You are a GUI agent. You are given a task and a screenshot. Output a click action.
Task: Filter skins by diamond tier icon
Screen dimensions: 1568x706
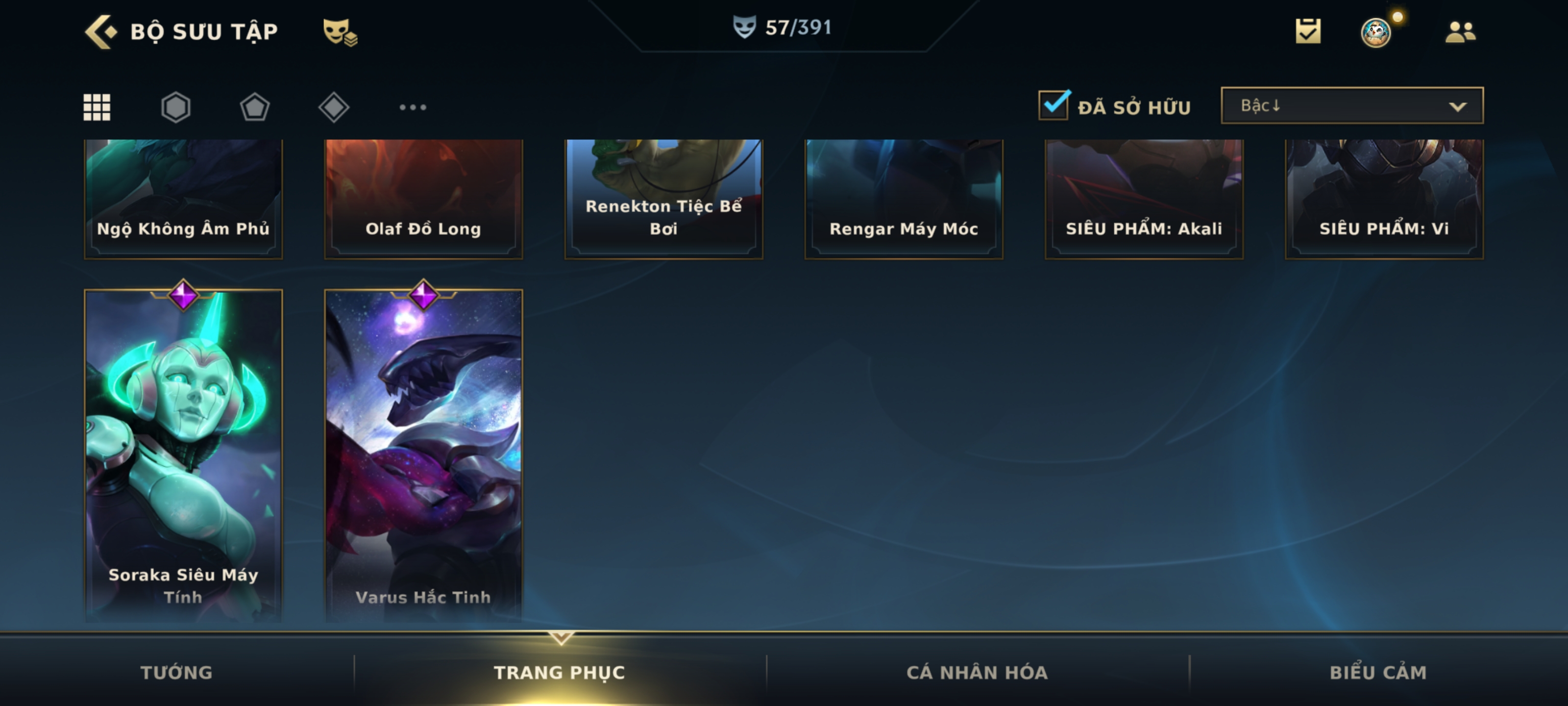click(x=334, y=107)
